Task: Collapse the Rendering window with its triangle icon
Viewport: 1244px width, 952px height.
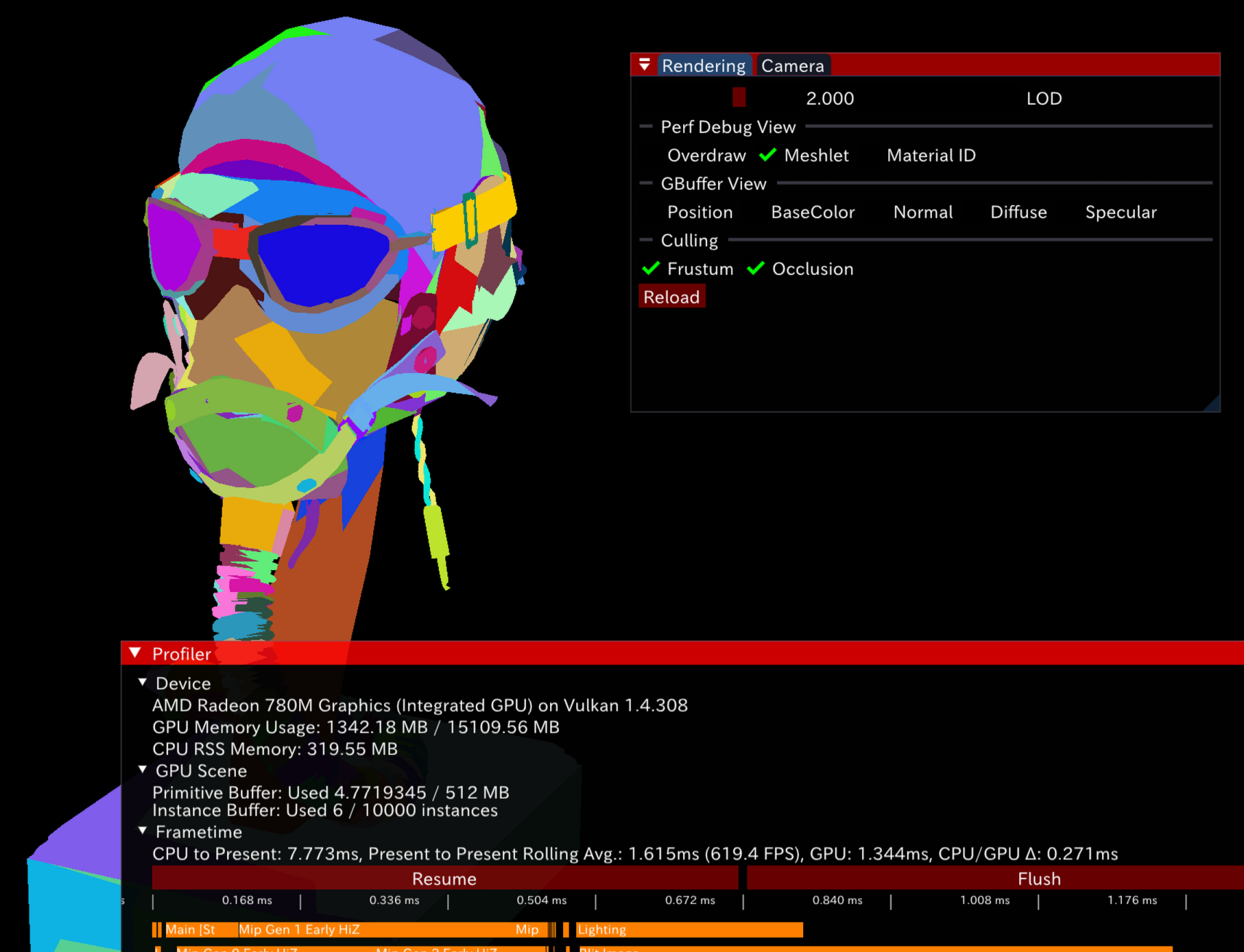Action: click(x=645, y=65)
